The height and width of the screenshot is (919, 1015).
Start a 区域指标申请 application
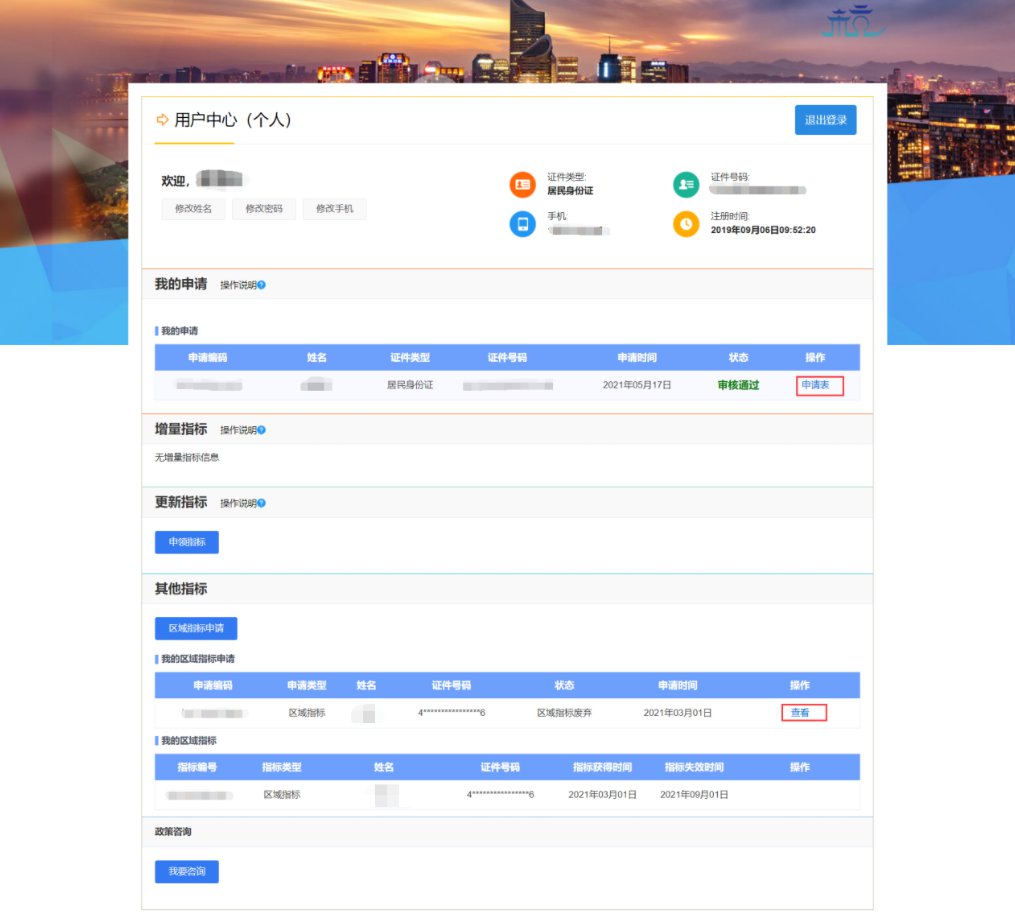click(x=196, y=628)
